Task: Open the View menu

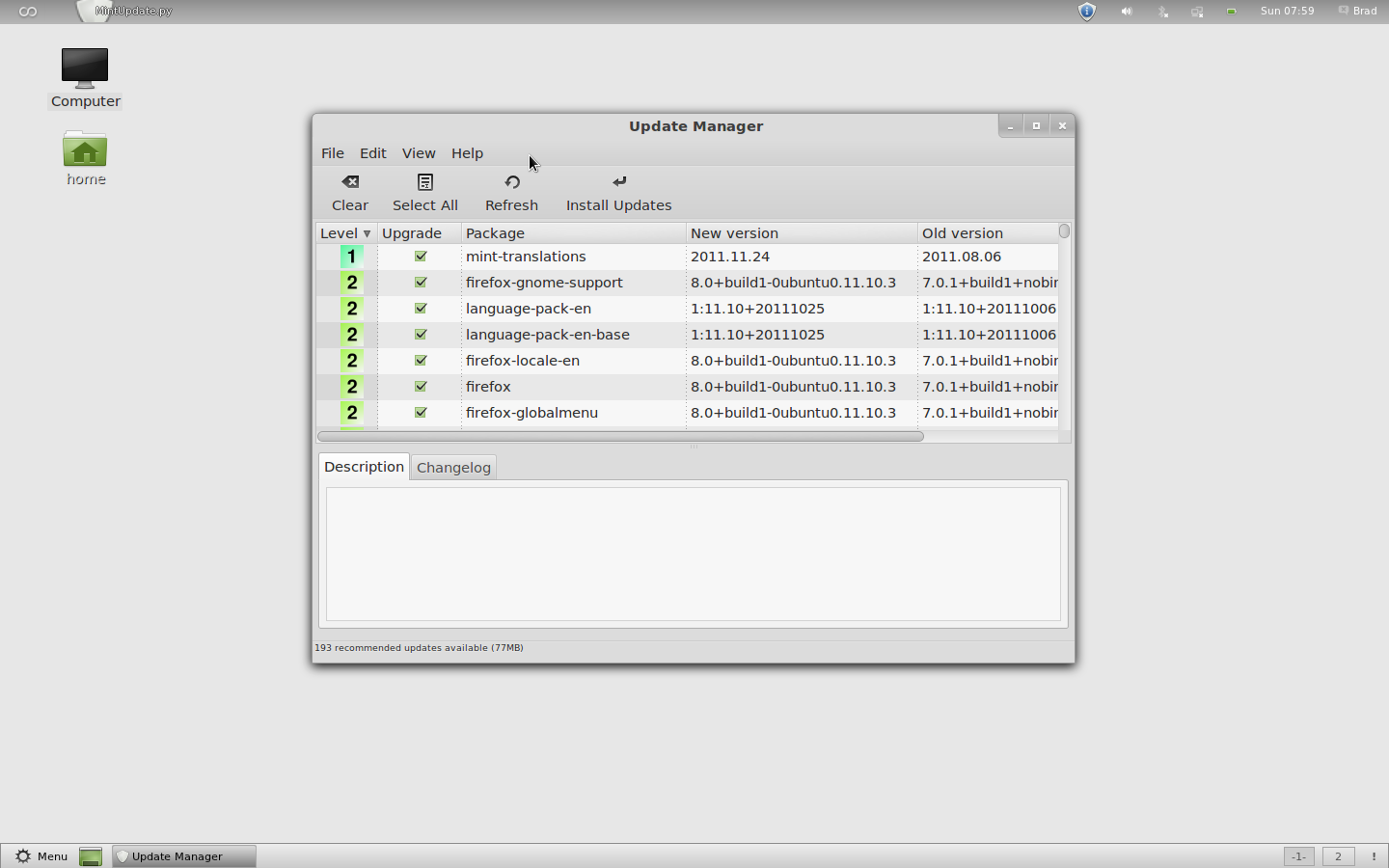Action: (419, 153)
